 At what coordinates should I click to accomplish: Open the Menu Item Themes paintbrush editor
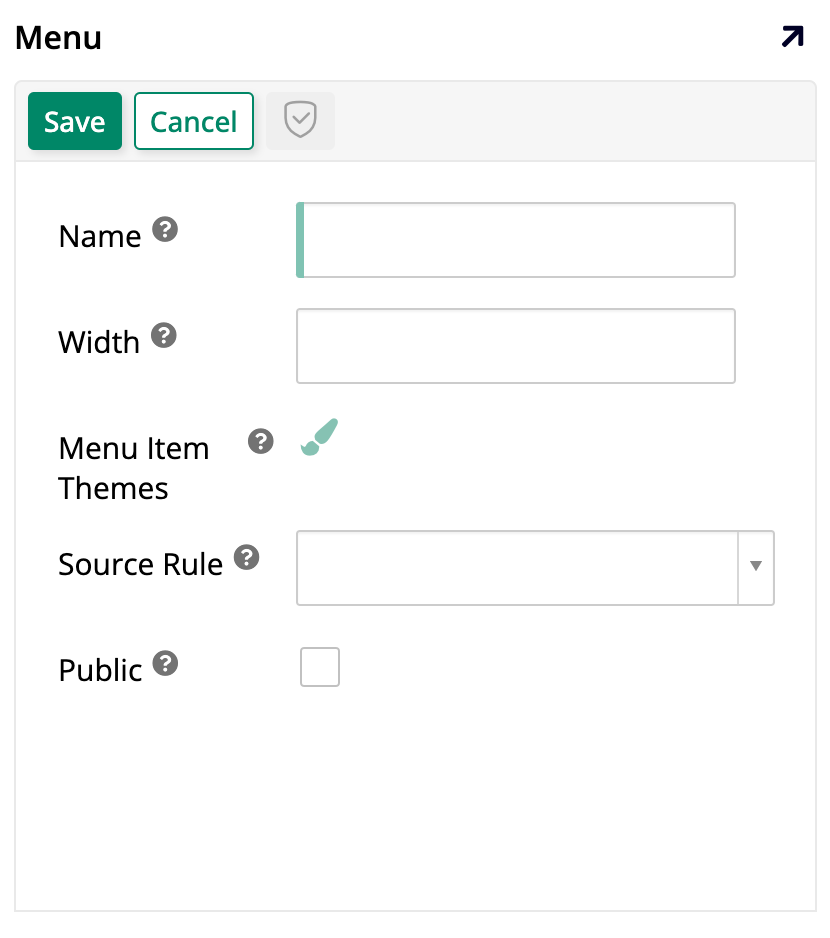(x=317, y=437)
